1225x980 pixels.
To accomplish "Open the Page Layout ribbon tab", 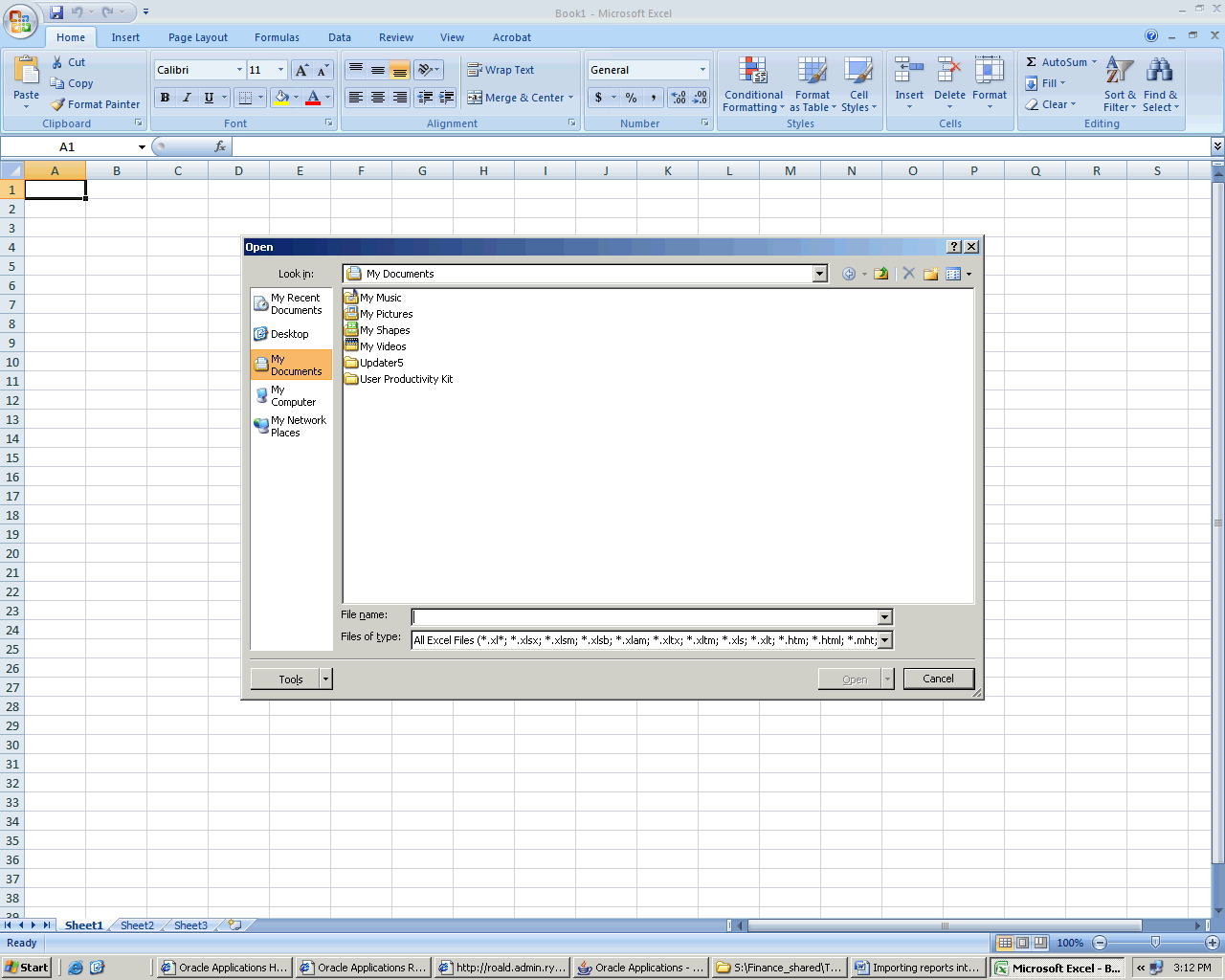I will pos(197,37).
